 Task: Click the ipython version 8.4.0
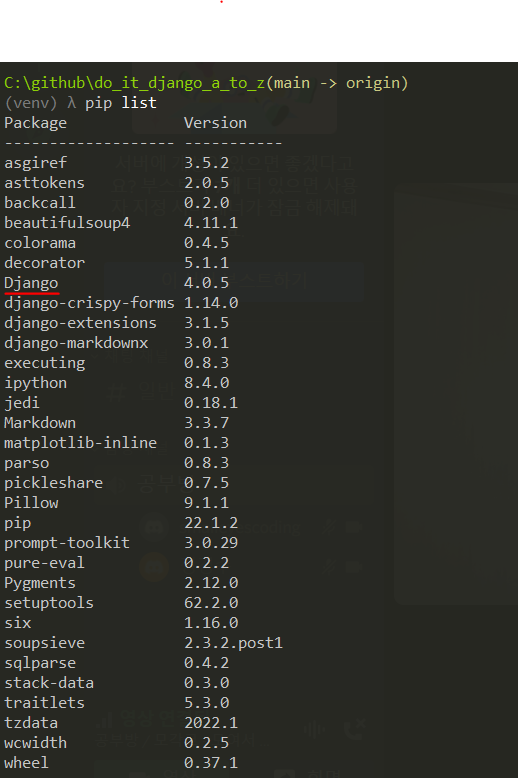click(206, 383)
